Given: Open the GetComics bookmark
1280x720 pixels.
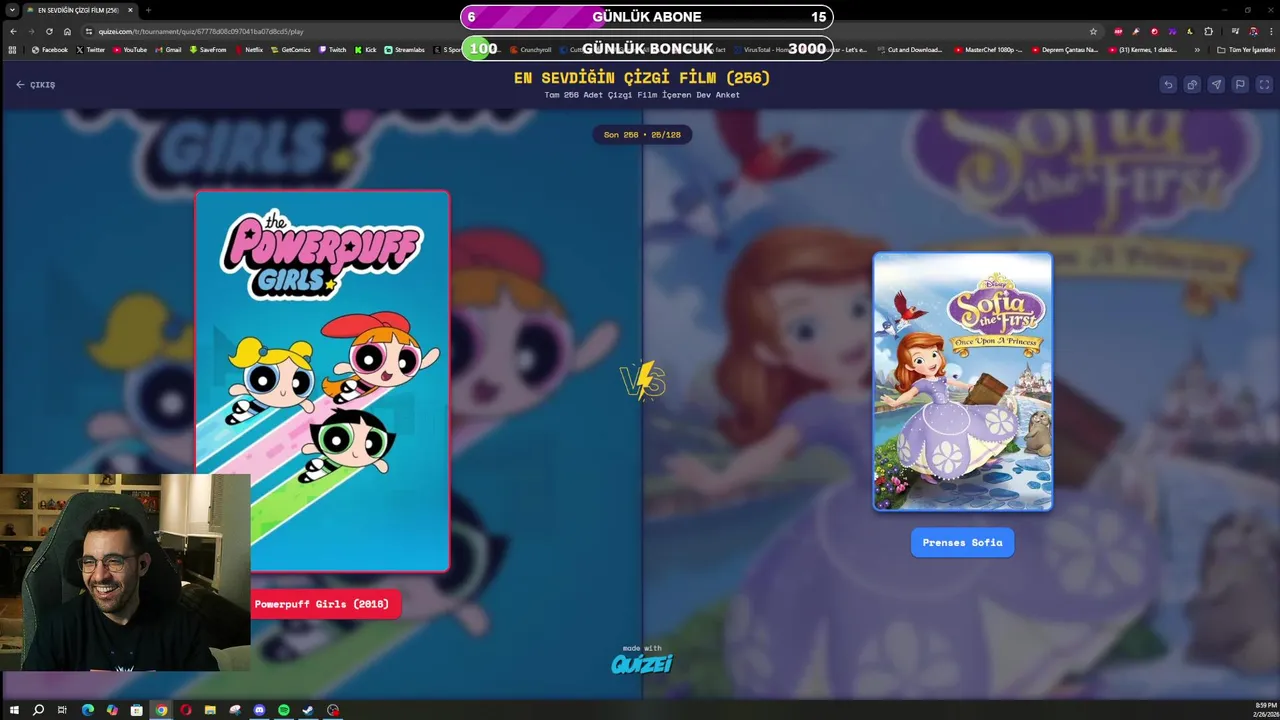Looking at the screenshot, I should [291, 49].
